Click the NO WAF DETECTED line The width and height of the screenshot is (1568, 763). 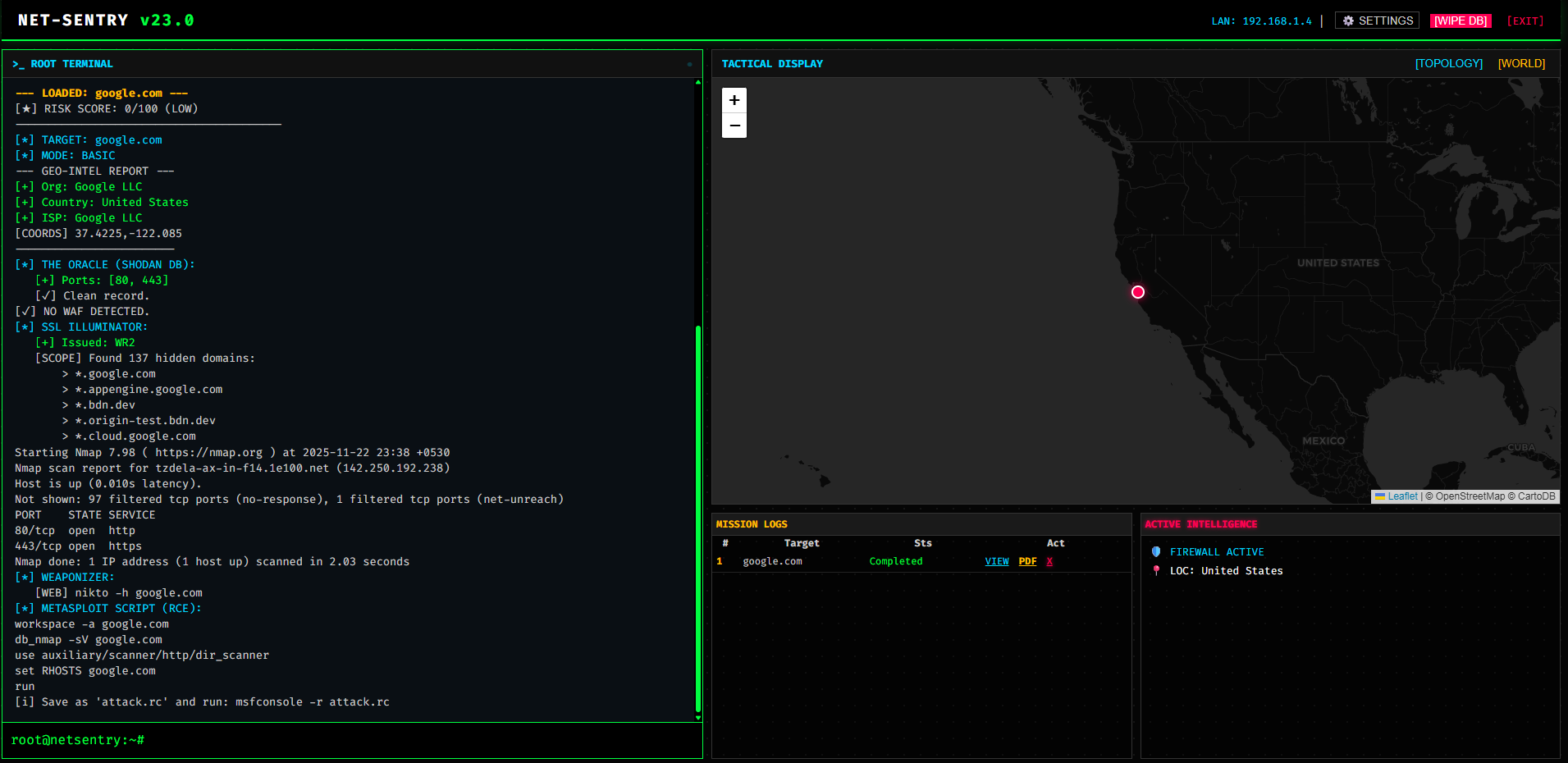click(82, 312)
